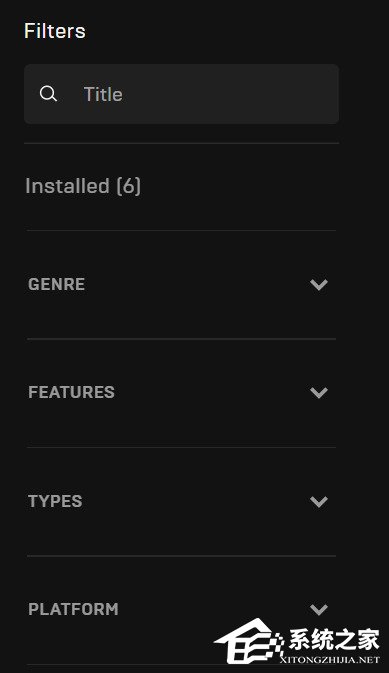Click the Chinese watermark text 系统之家

(x=334, y=640)
